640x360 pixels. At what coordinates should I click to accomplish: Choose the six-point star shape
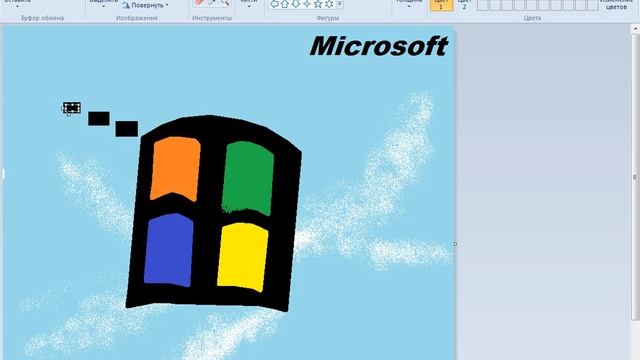coord(329,4)
